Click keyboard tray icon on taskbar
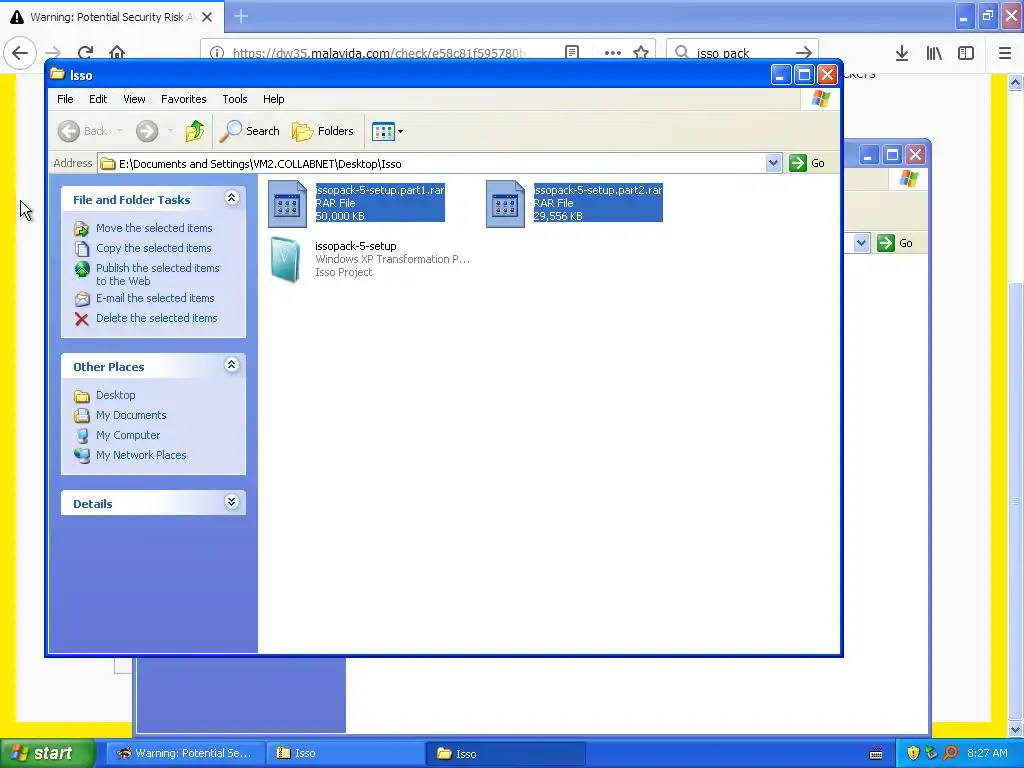 point(876,754)
